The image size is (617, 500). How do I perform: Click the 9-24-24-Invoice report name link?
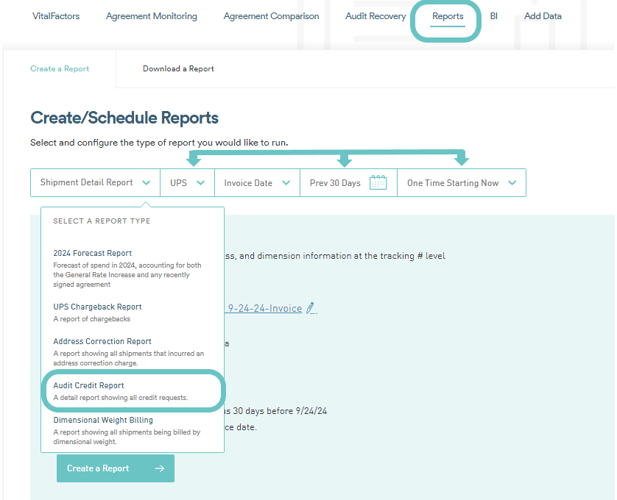click(265, 308)
